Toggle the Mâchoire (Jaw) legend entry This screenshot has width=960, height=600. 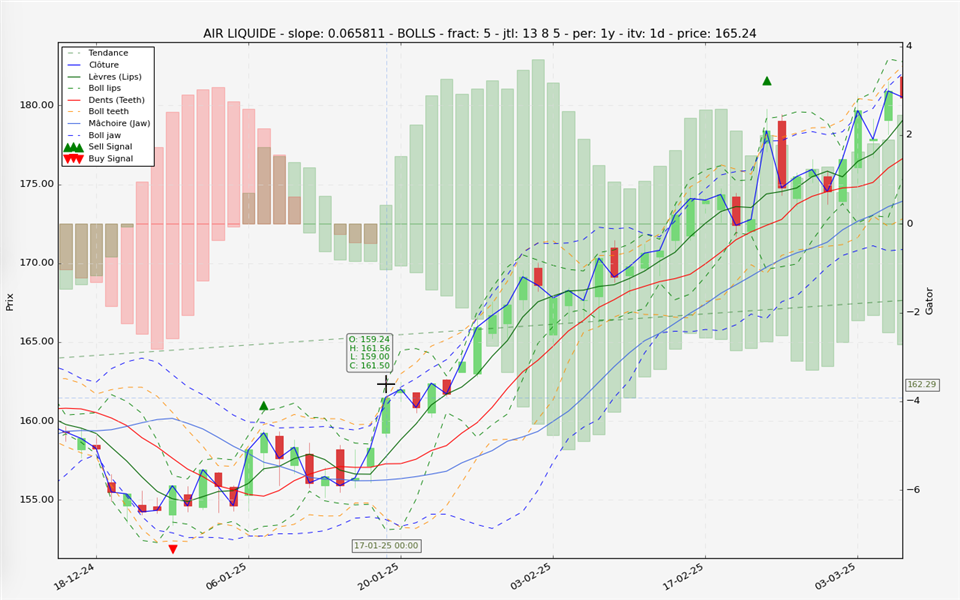(119, 123)
